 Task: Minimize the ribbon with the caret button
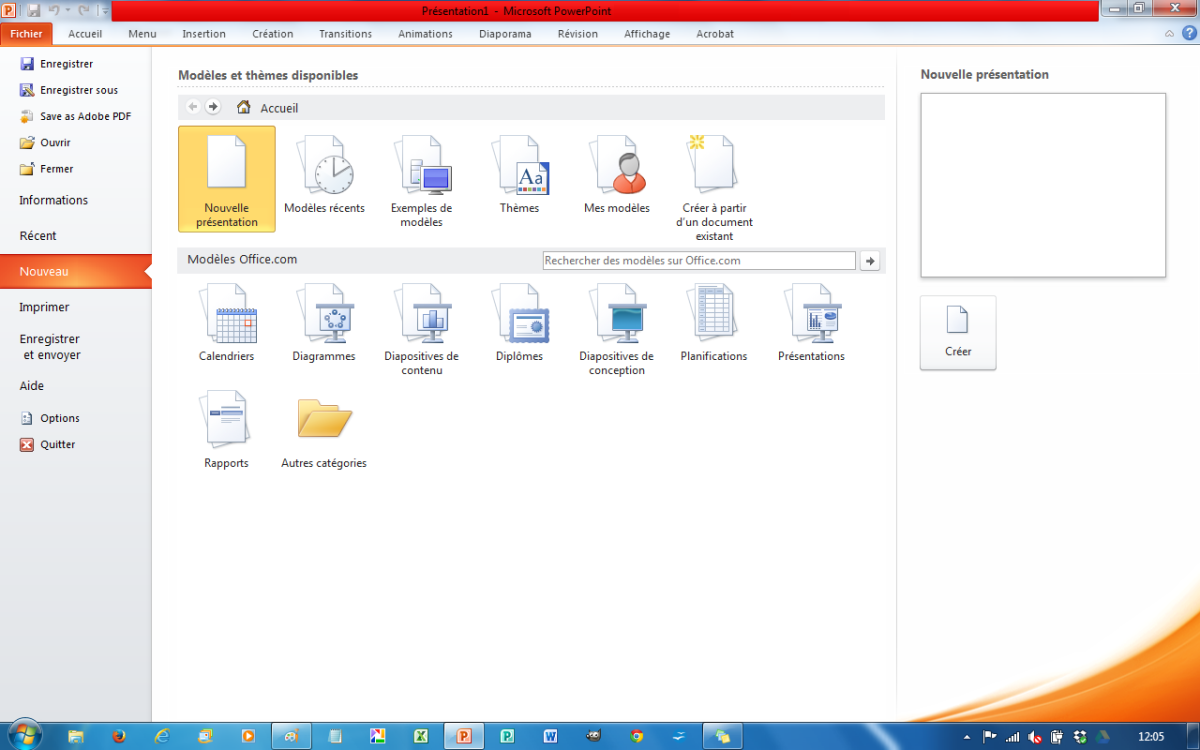tap(1169, 33)
